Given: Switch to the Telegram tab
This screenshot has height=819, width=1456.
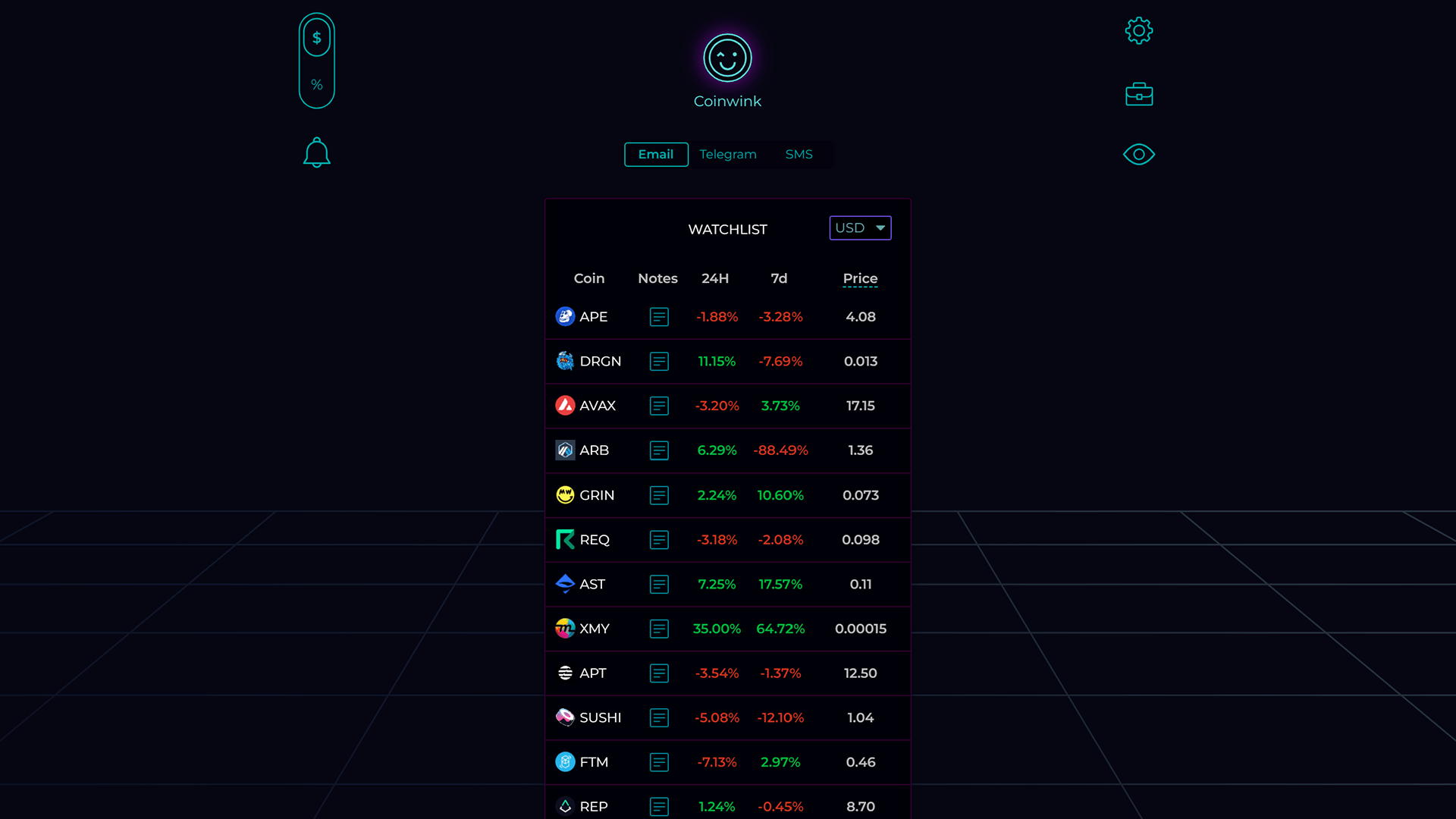Looking at the screenshot, I should (727, 154).
